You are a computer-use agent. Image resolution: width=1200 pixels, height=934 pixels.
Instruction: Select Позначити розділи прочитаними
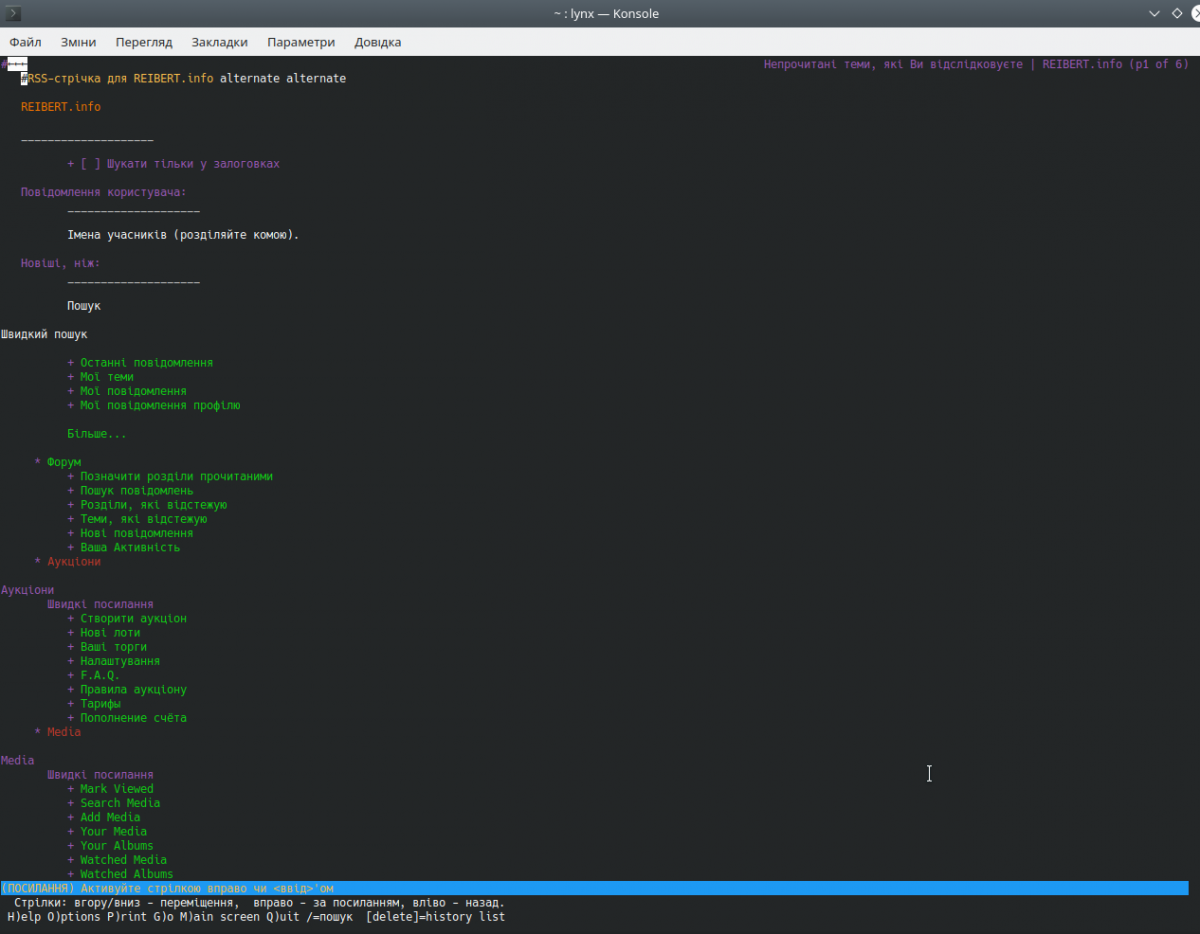[177, 477]
